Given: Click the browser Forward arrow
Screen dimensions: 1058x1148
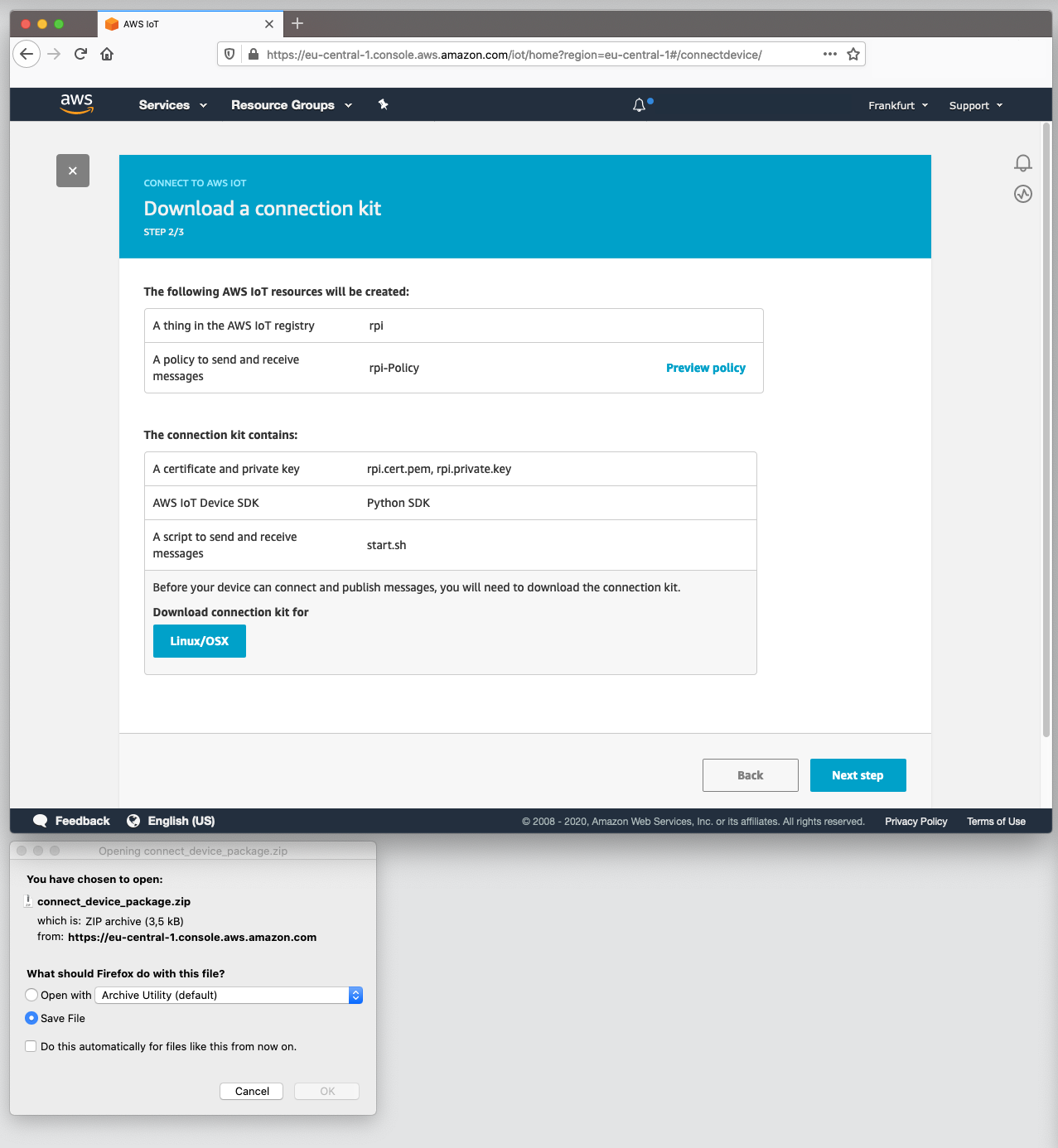Looking at the screenshot, I should click(x=54, y=54).
